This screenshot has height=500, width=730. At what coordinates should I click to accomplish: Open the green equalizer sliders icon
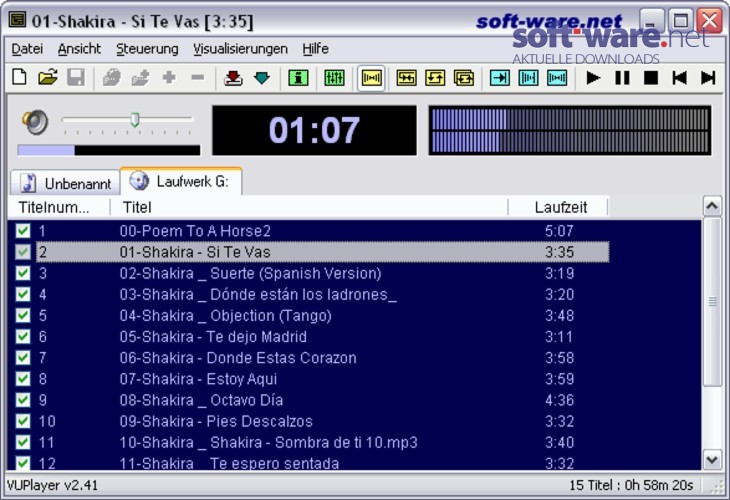pyautogui.click(x=334, y=77)
